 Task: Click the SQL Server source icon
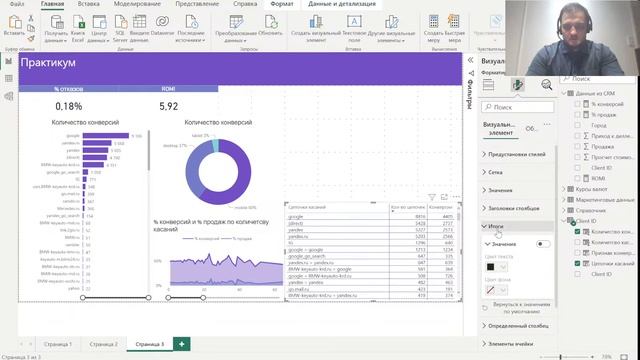pyautogui.click(x=120, y=22)
